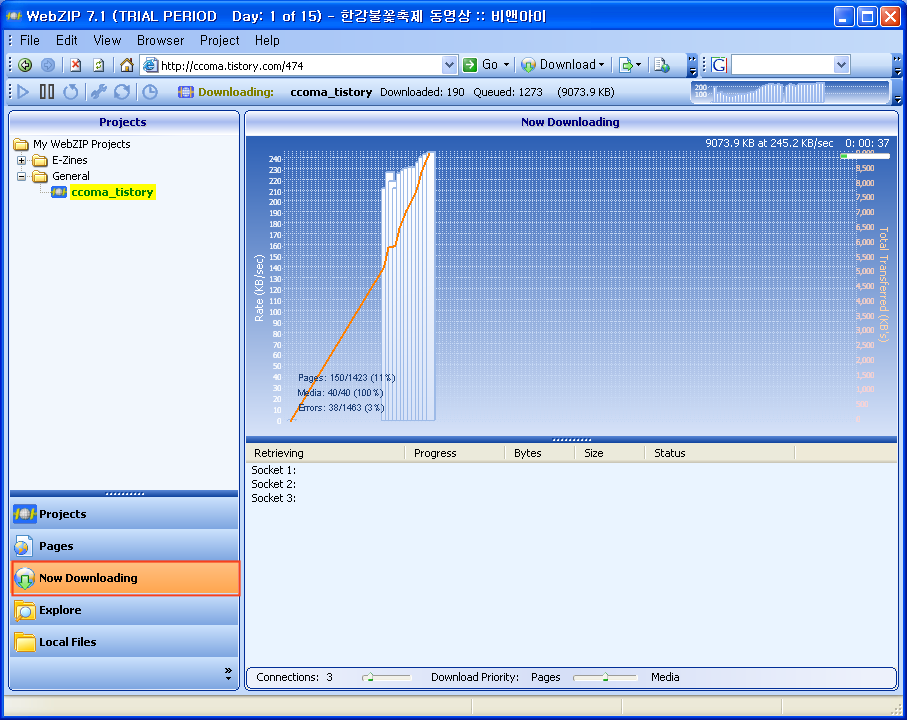This screenshot has width=907, height=720.
Task: Expand the download toolbar overflow chevron
Action: 897,92
